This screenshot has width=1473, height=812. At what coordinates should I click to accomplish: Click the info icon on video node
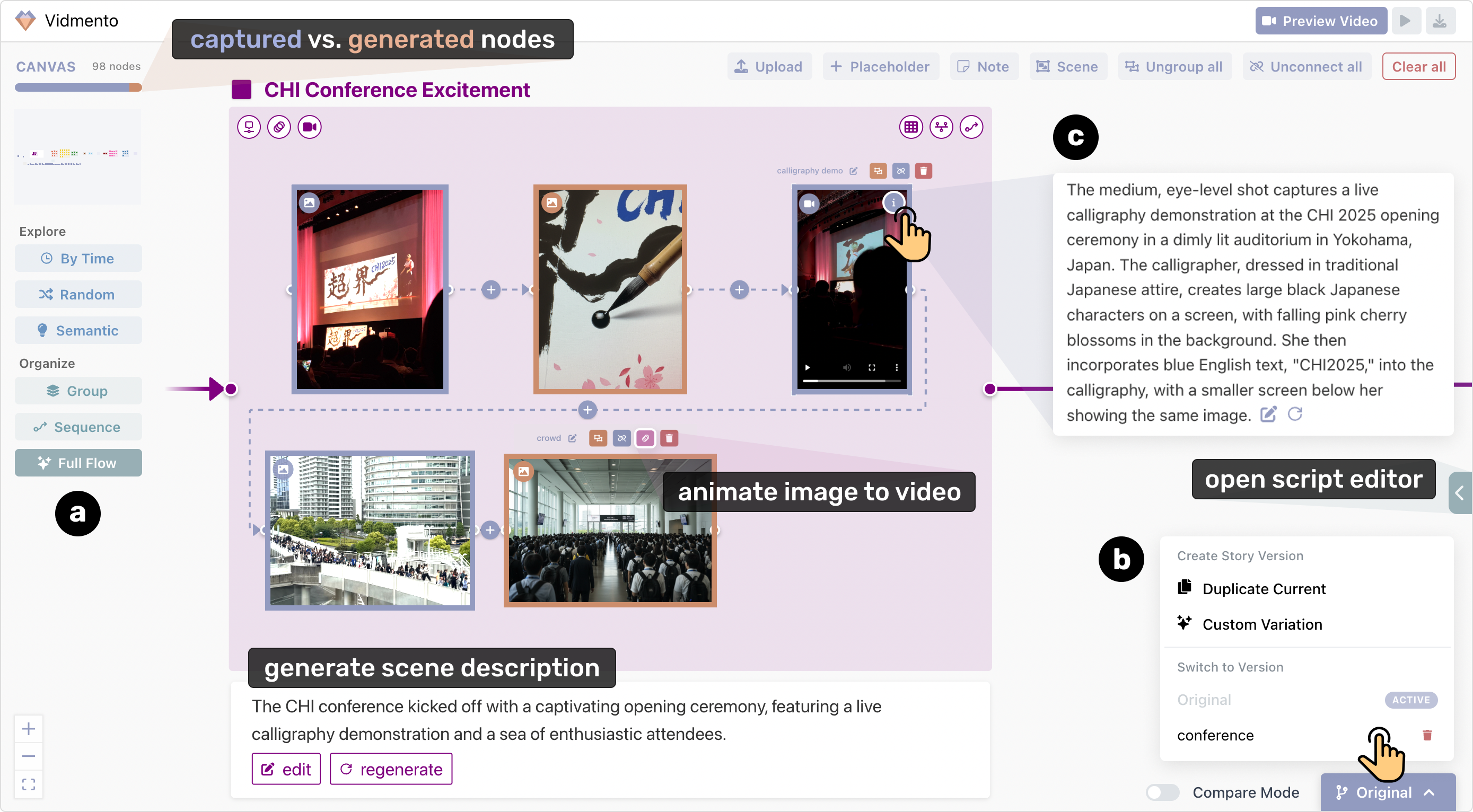893,202
